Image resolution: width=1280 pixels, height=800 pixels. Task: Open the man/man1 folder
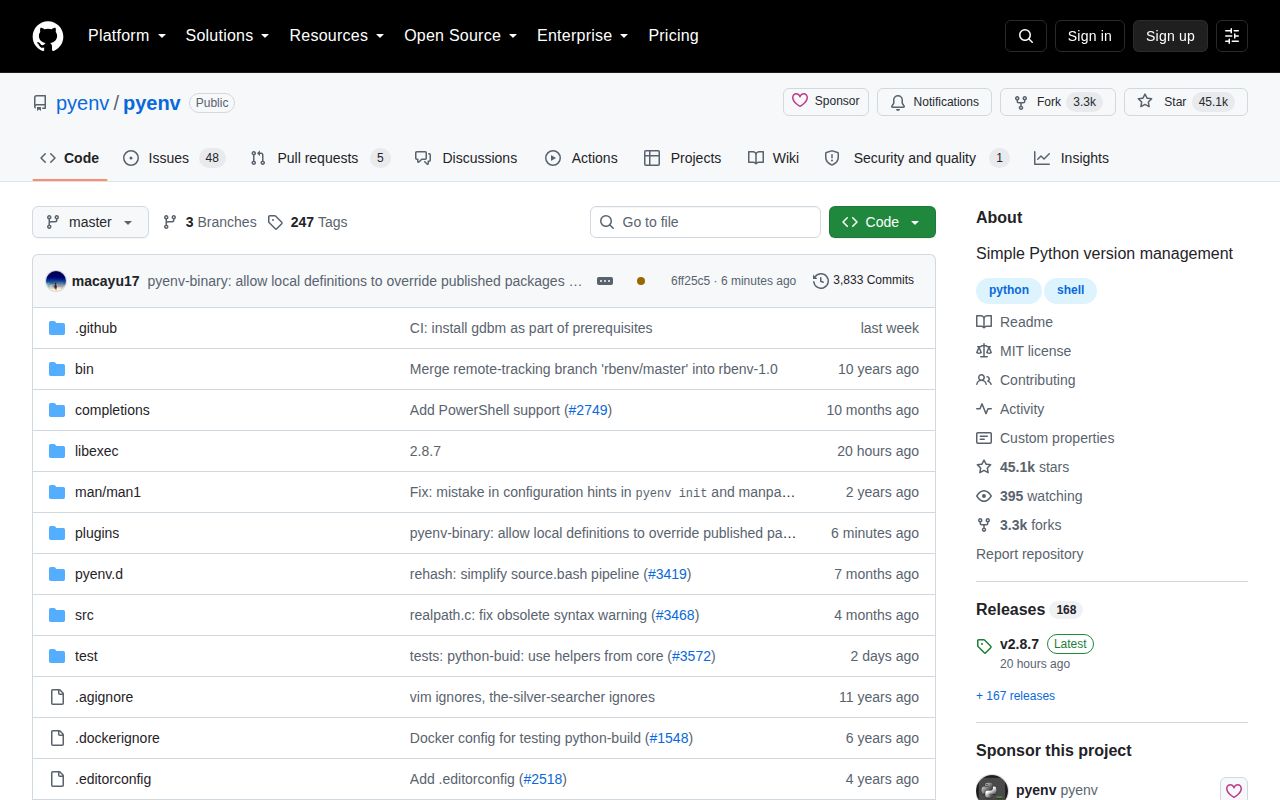[x=108, y=492]
